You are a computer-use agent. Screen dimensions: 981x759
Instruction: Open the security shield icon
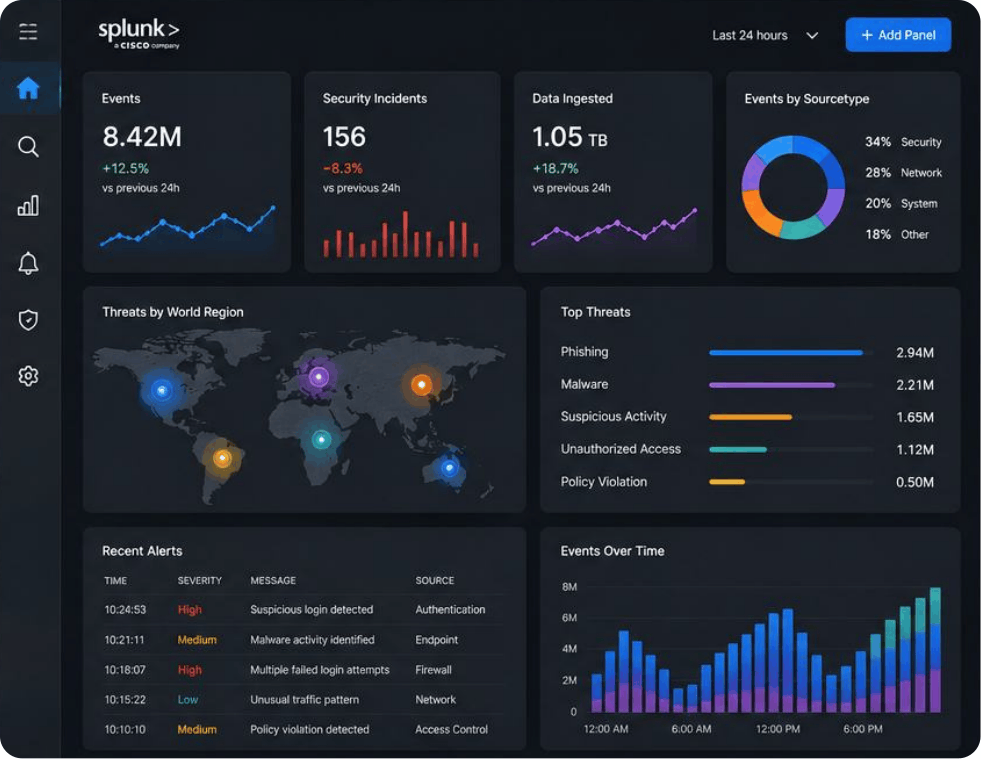point(28,320)
